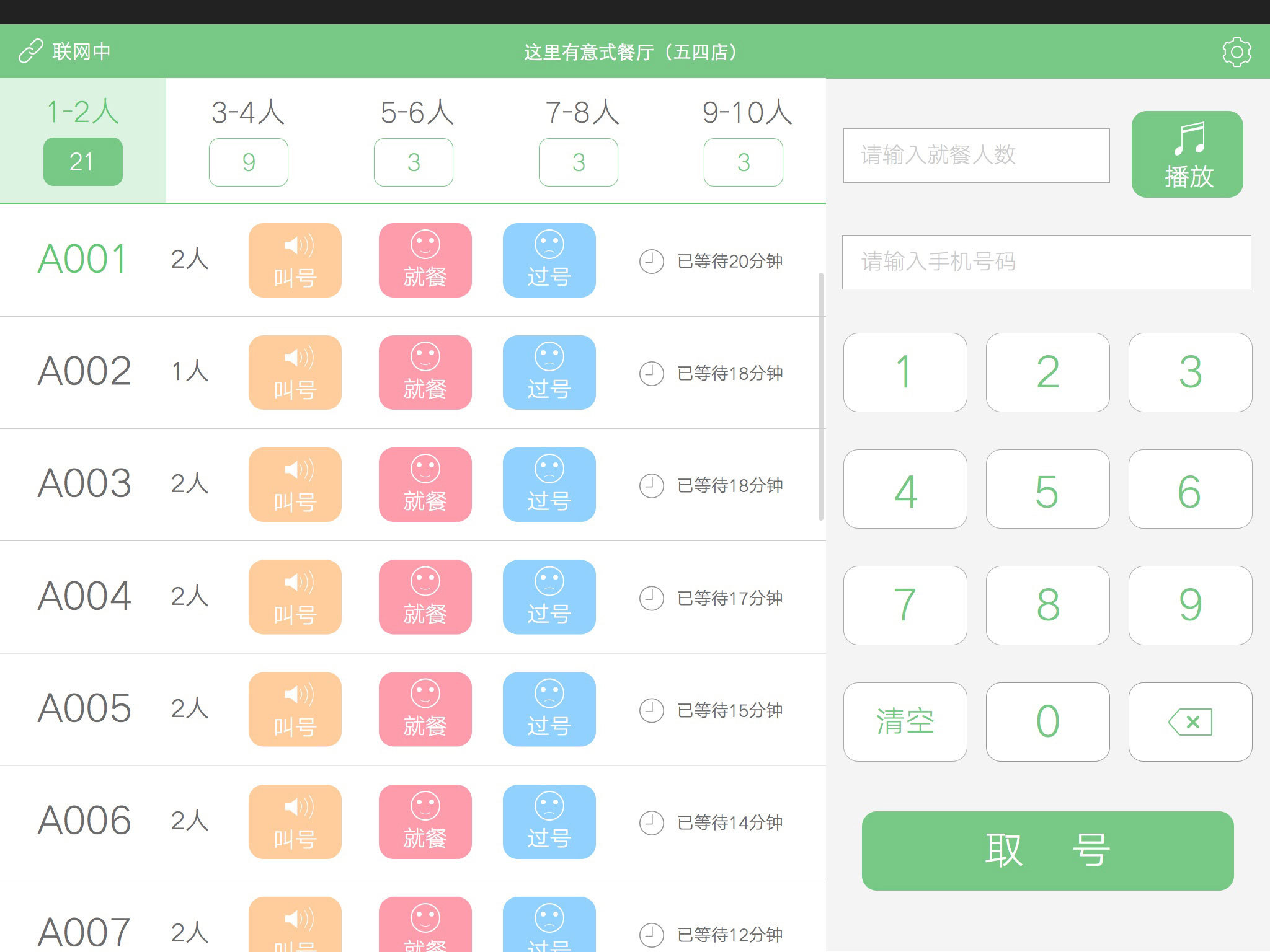
Task: Tap keypad digit 1
Action: pyautogui.click(x=905, y=372)
